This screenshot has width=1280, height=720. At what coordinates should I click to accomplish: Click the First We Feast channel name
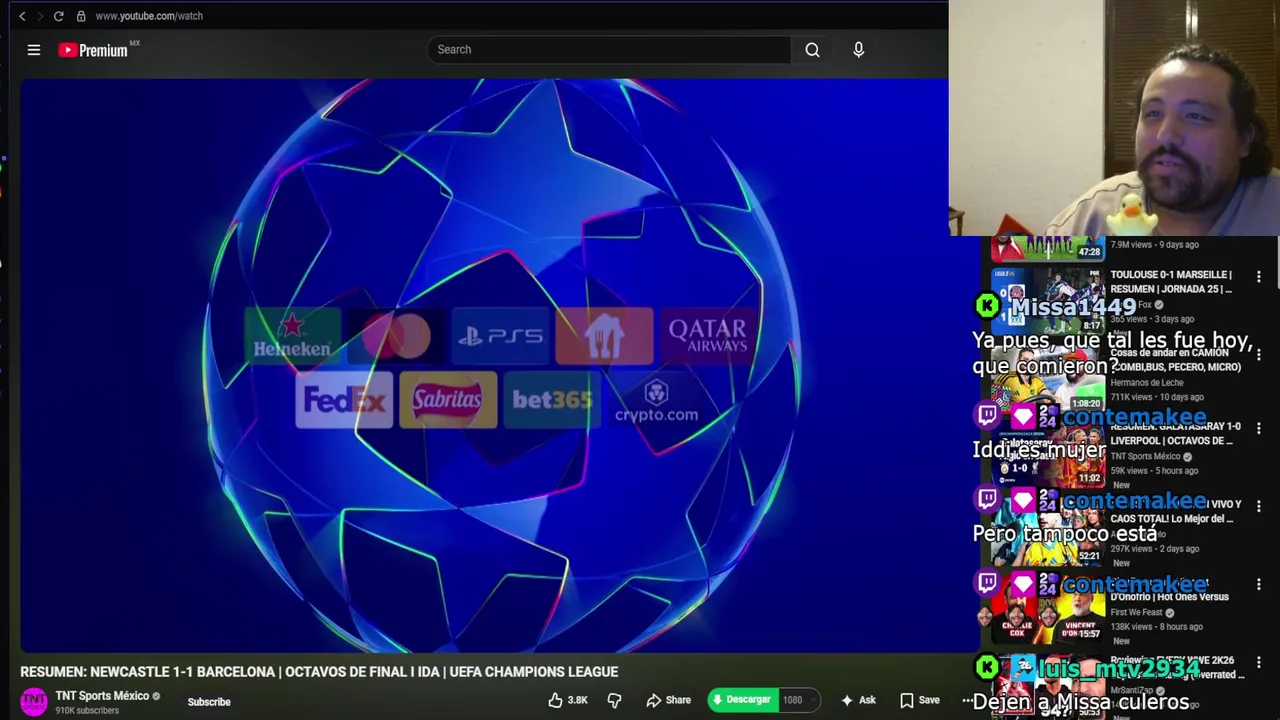[x=1136, y=612]
